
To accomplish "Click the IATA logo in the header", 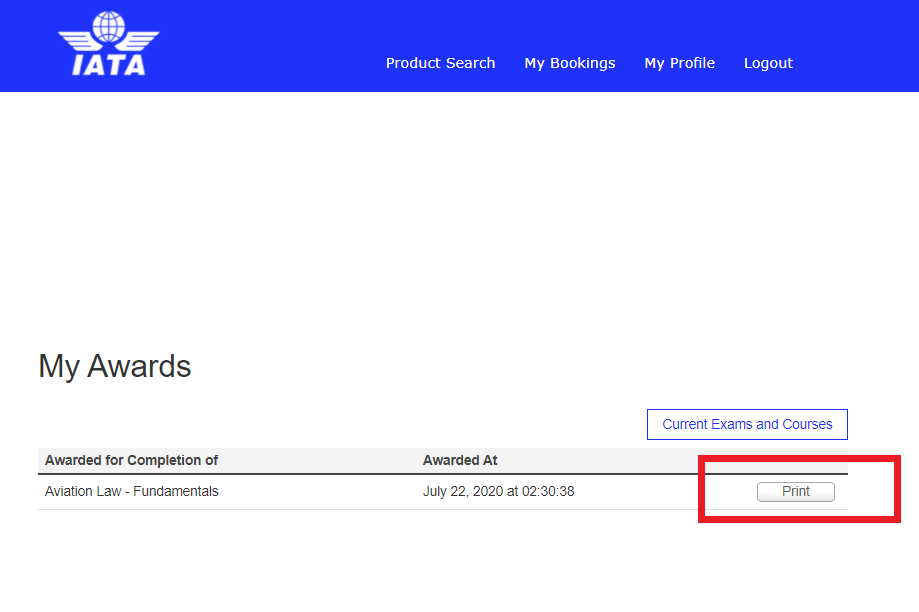I will click(x=108, y=44).
